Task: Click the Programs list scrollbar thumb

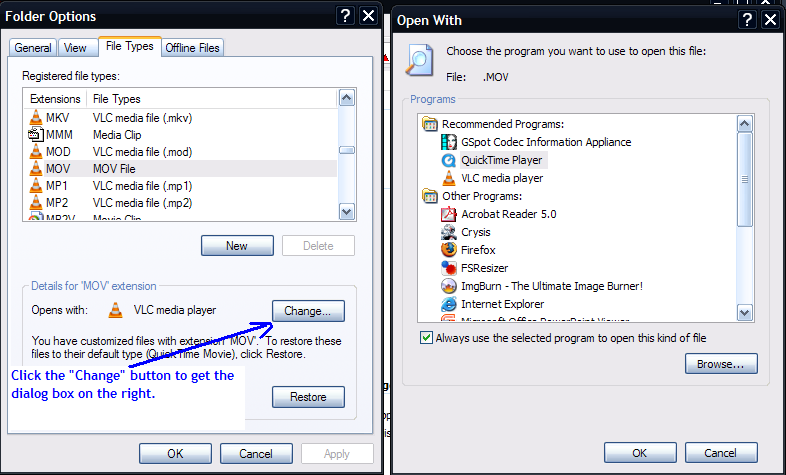Action: (745, 179)
